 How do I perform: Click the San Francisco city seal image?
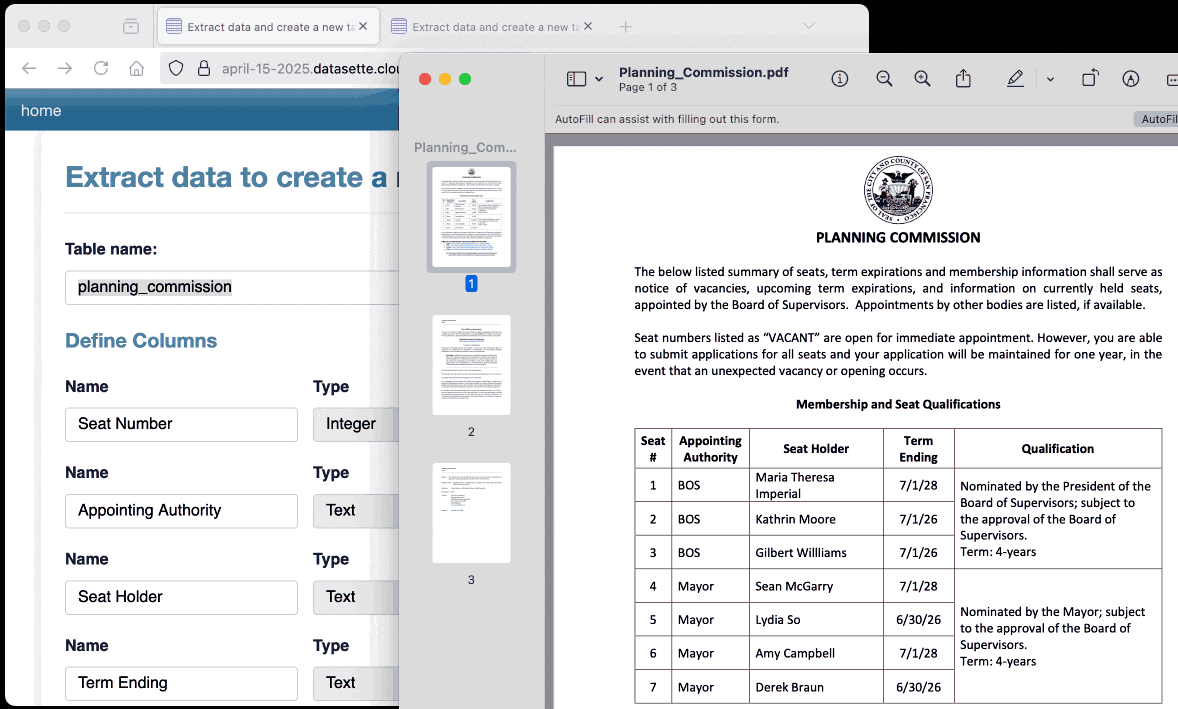[898, 189]
